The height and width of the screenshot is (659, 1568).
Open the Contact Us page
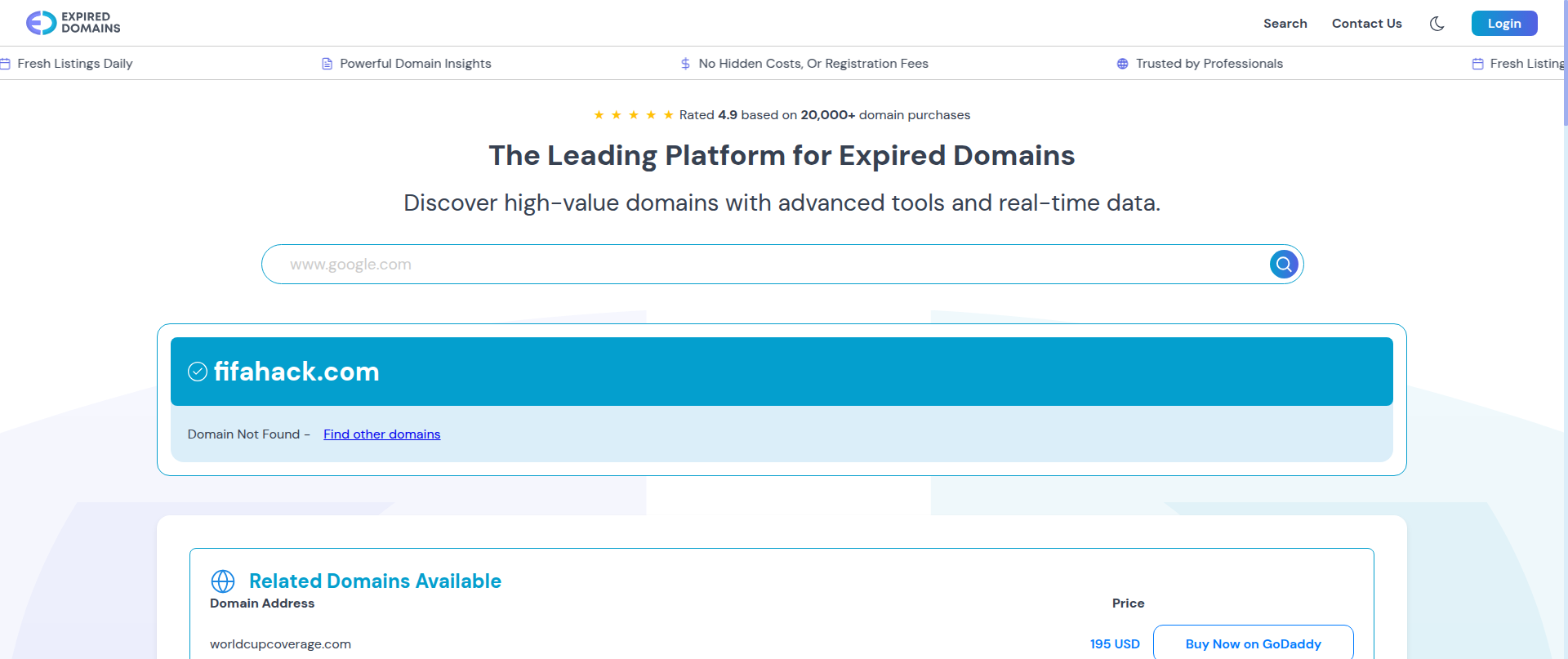pyautogui.click(x=1366, y=24)
